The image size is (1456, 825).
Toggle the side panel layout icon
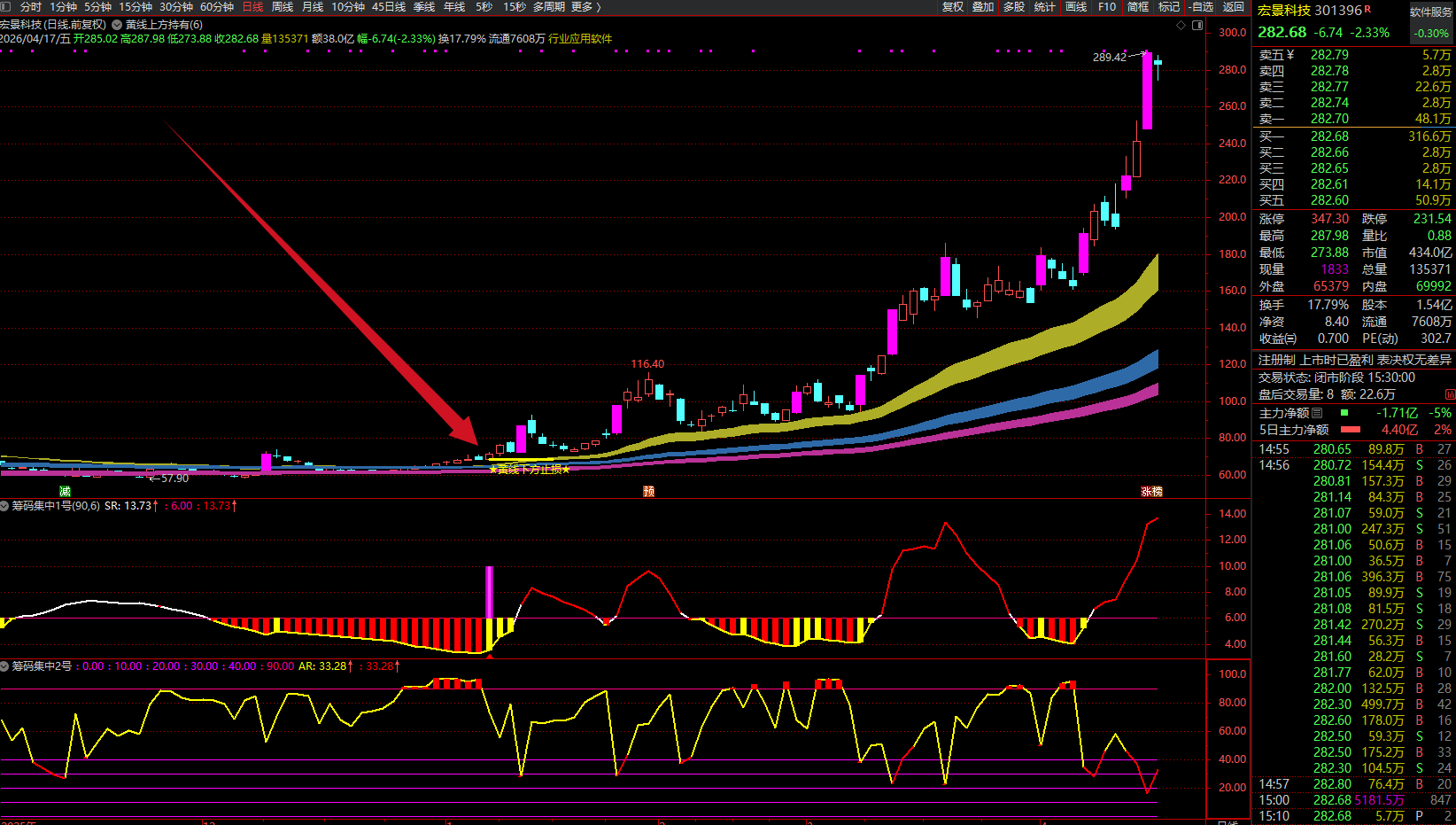tap(1197, 26)
